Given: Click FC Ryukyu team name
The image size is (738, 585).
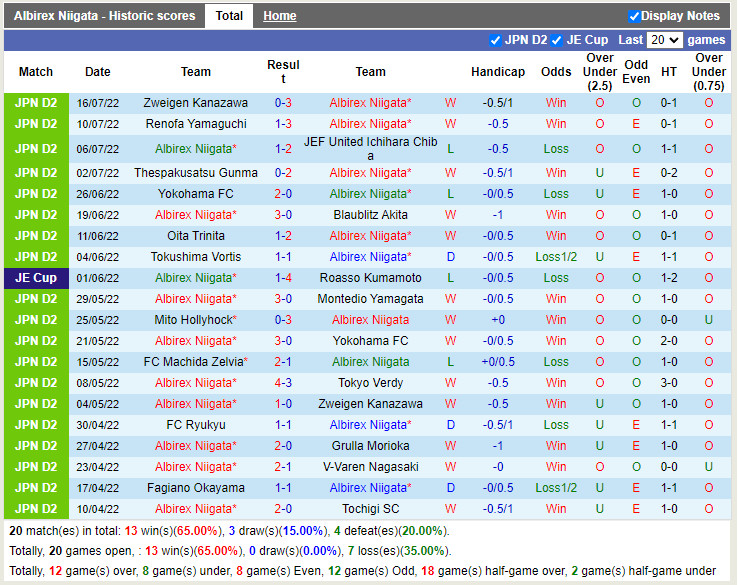Looking at the screenshot, I should [x=196, y=425].
